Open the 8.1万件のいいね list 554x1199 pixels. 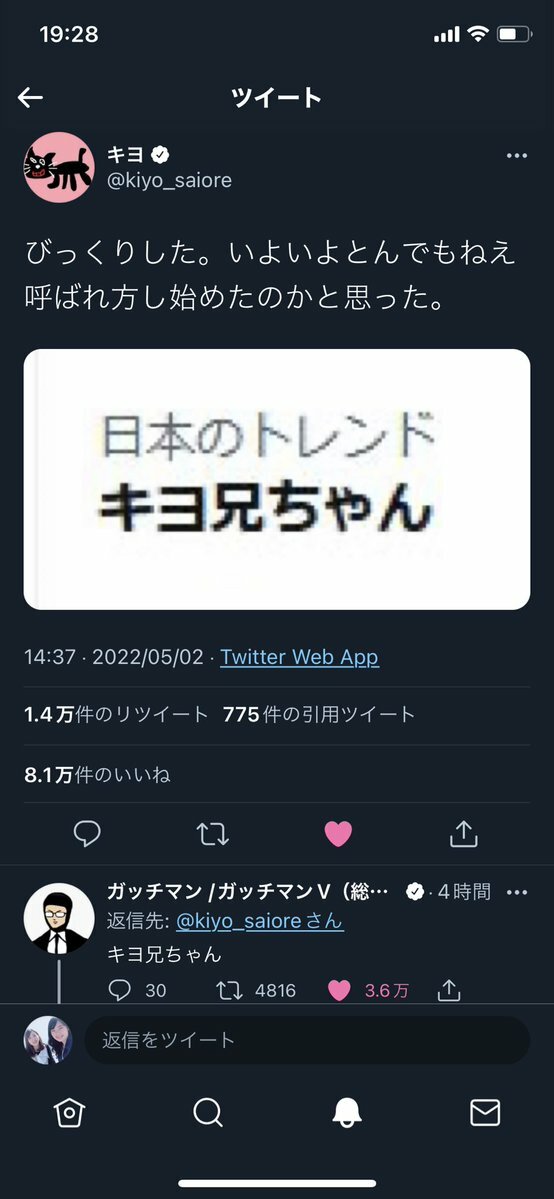[97, 775]
